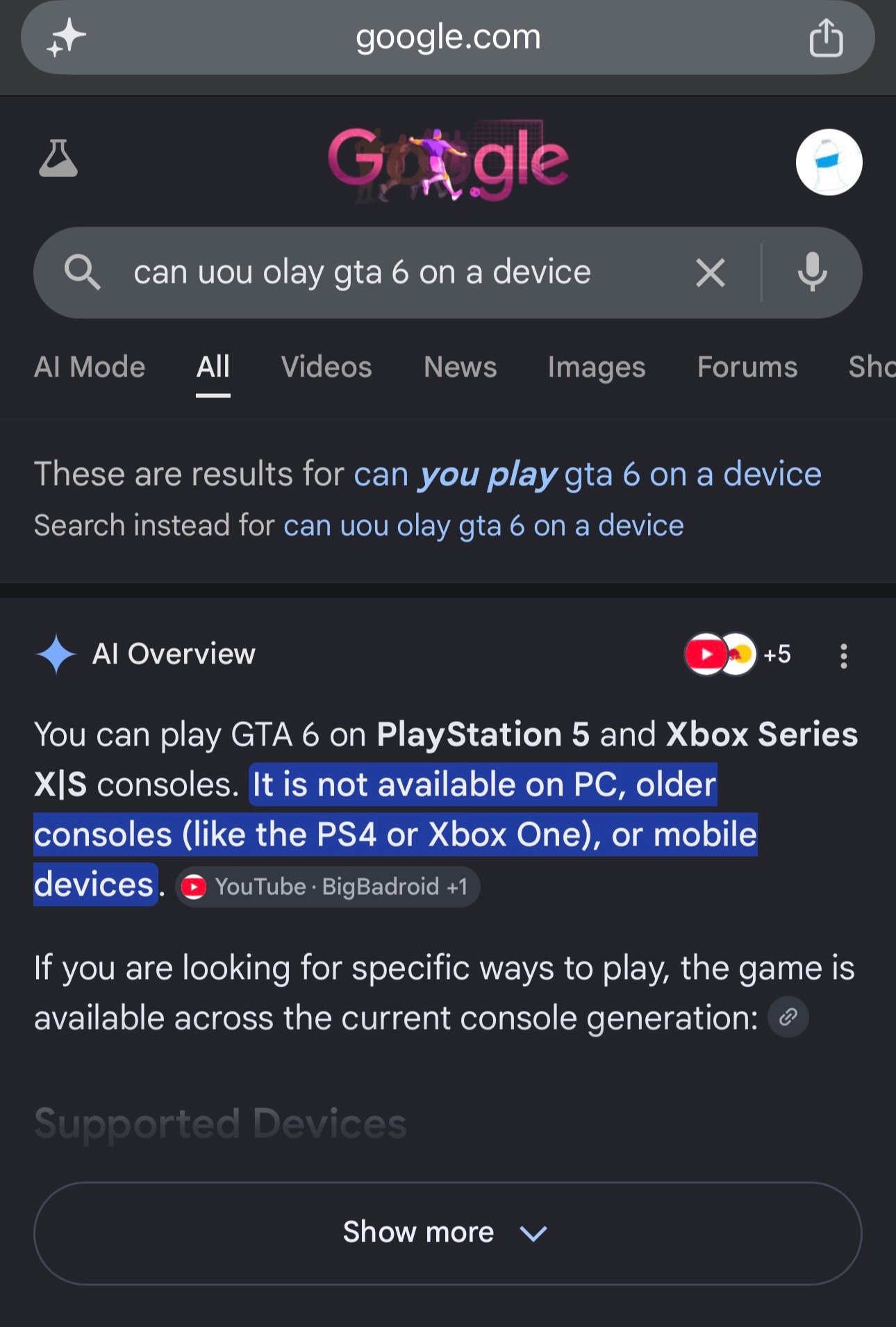The width and height of the screenshot is (896, 1327).
Task: Click chevron arrow beside Show more
Action: [x=533, y=1234]
